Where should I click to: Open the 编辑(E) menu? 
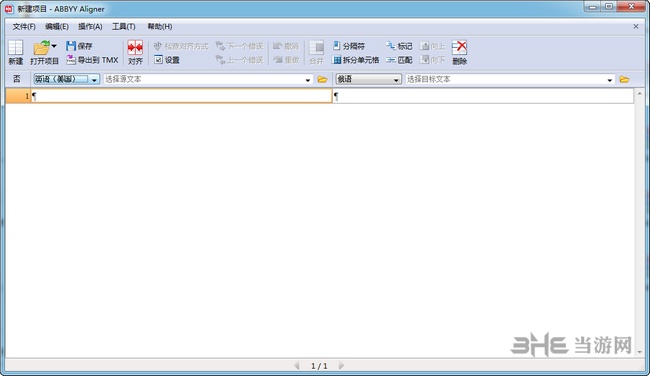57,27
